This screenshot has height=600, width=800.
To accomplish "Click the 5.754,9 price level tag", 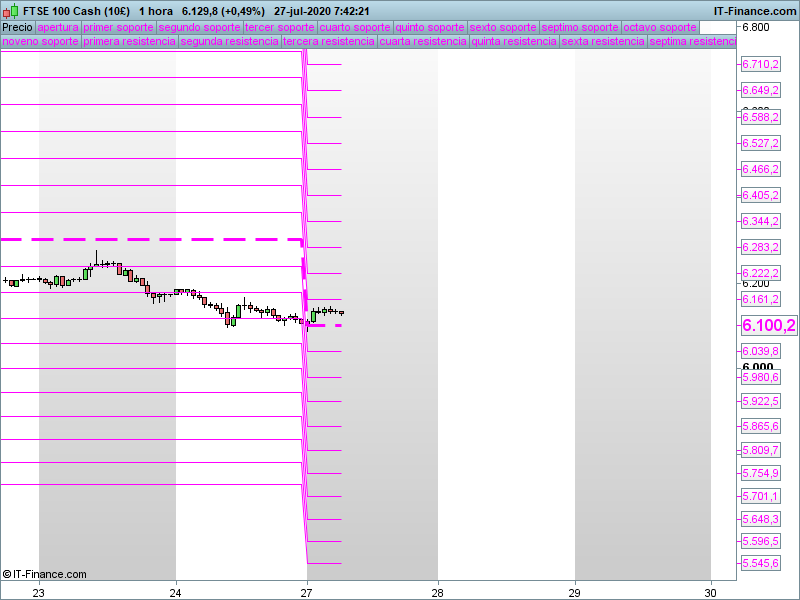I will pyautogui.click(x=761, y=473).
